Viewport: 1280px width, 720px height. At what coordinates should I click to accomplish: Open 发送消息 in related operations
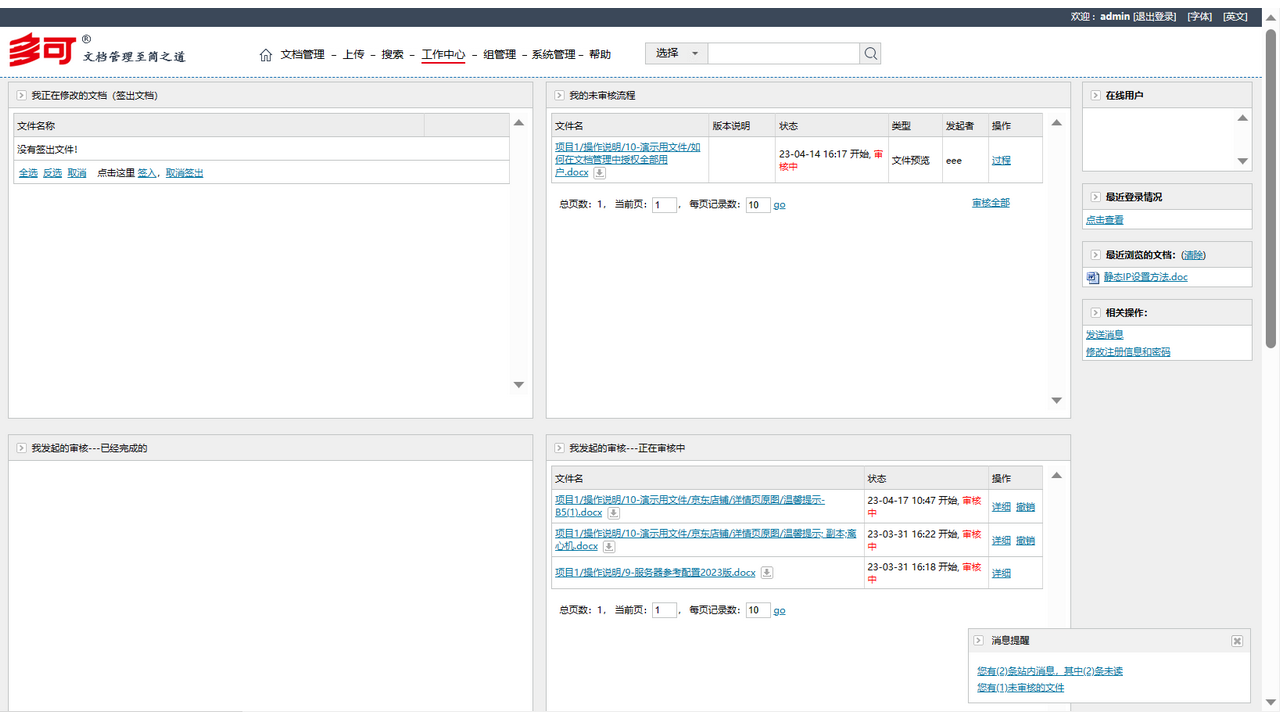click(x=1104, y=334)
